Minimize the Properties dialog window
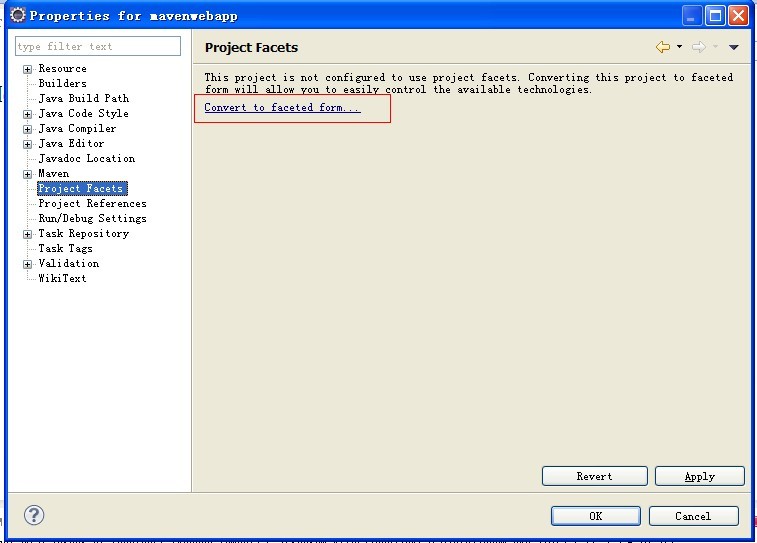Viewport: 757px width, 543px height. pos(692,15)
